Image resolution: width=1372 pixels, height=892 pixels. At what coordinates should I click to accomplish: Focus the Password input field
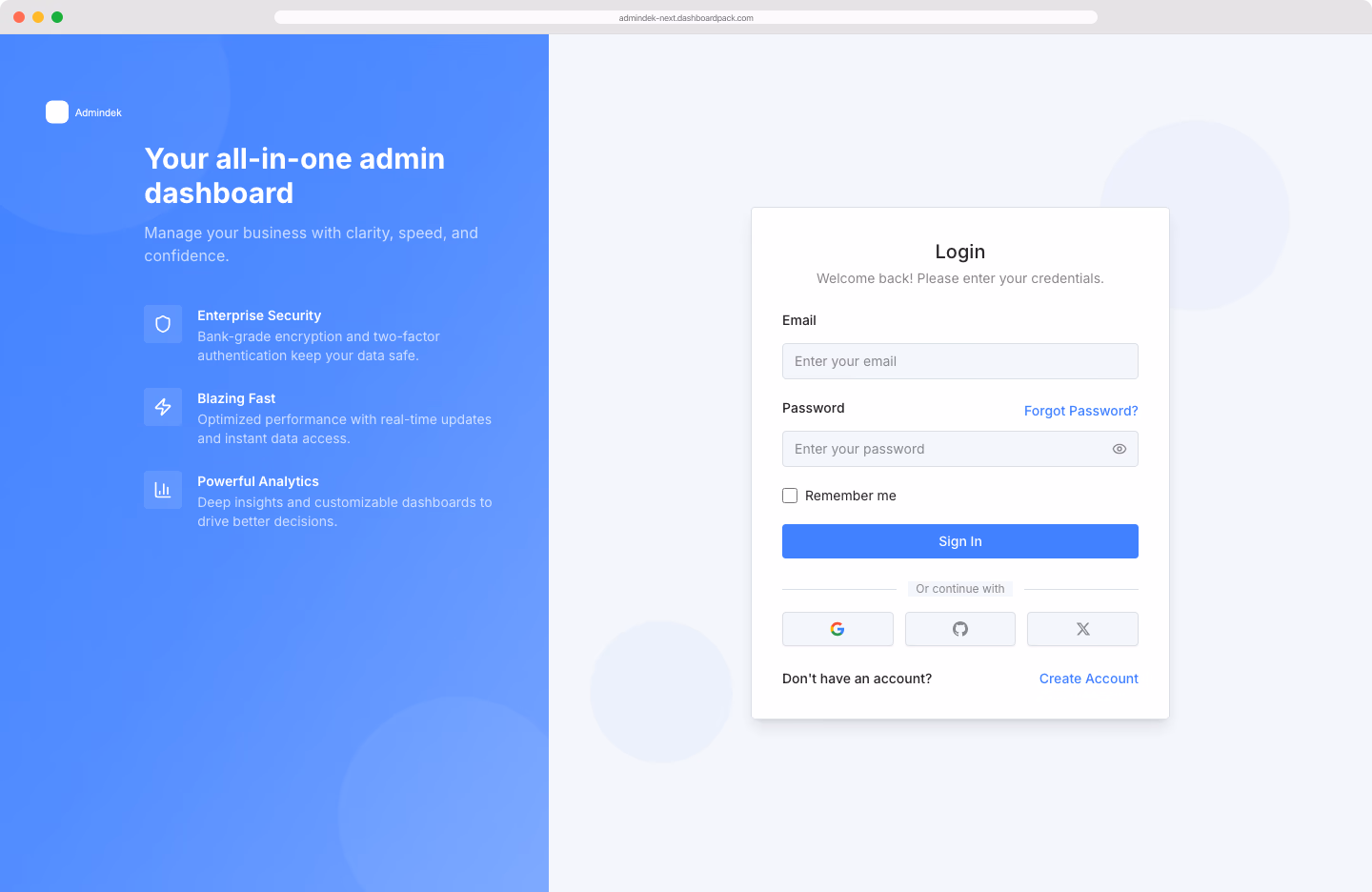pos(960,449)
